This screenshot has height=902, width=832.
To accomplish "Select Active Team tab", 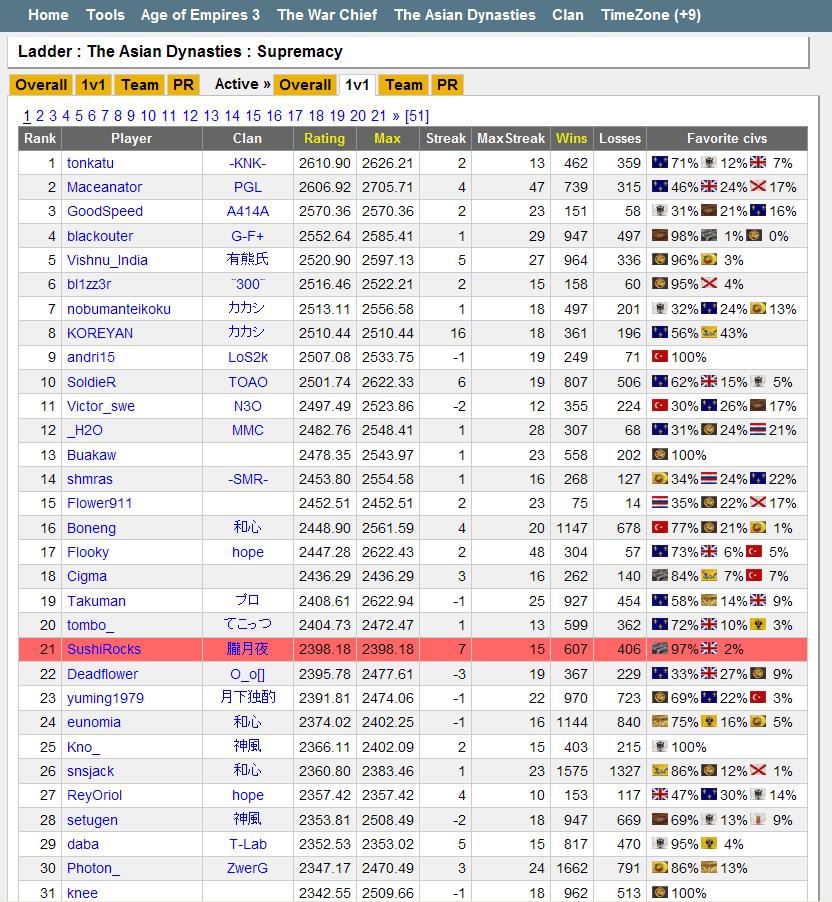I will pos(404,85).
